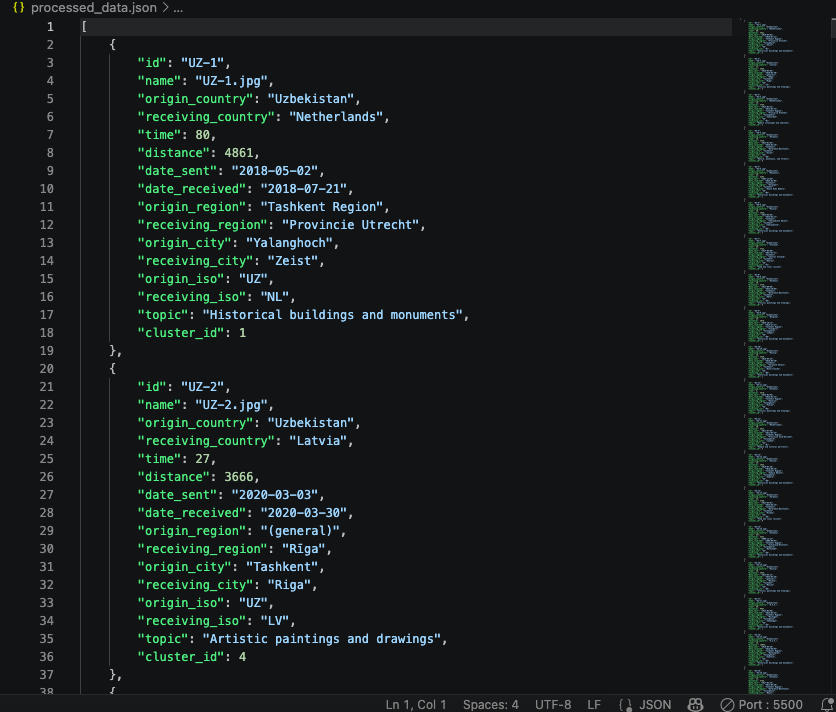Click line number 2 in the gutter
The height and width of the screenshot is (712, 836).
pyautogui.click(x=49, y=45)
